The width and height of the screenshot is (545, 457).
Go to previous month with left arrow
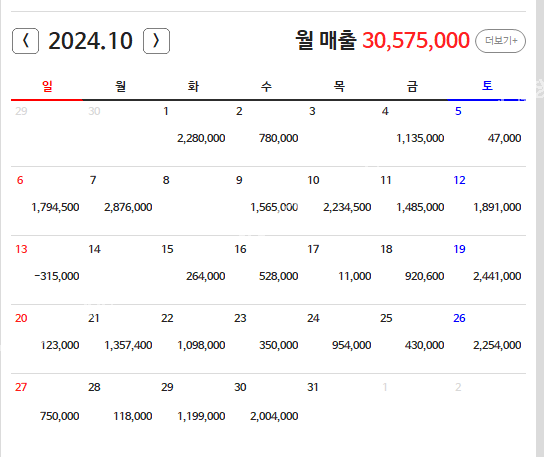[25, 41]
